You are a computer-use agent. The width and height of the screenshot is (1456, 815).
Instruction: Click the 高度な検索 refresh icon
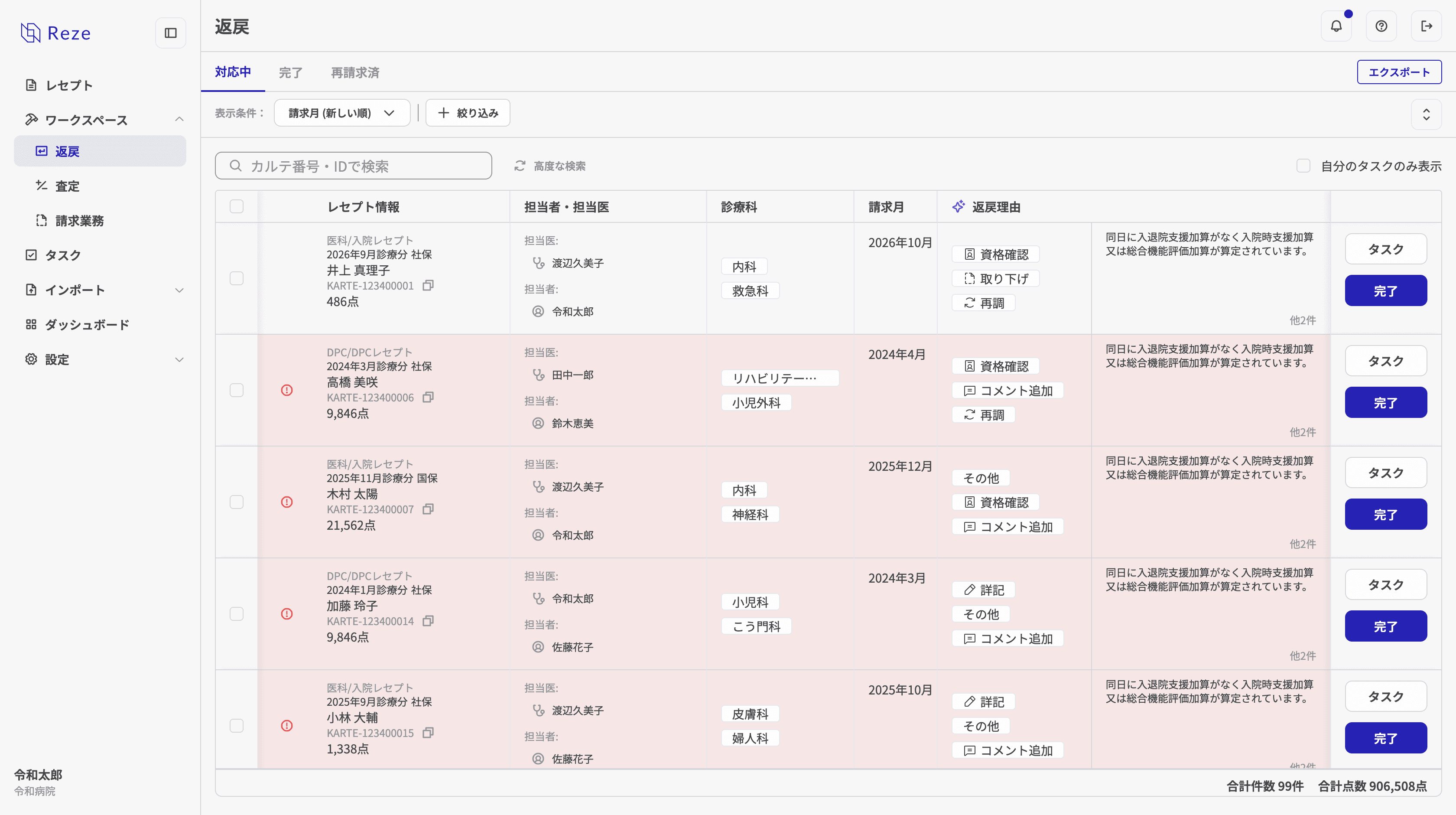tap(520, 166)
